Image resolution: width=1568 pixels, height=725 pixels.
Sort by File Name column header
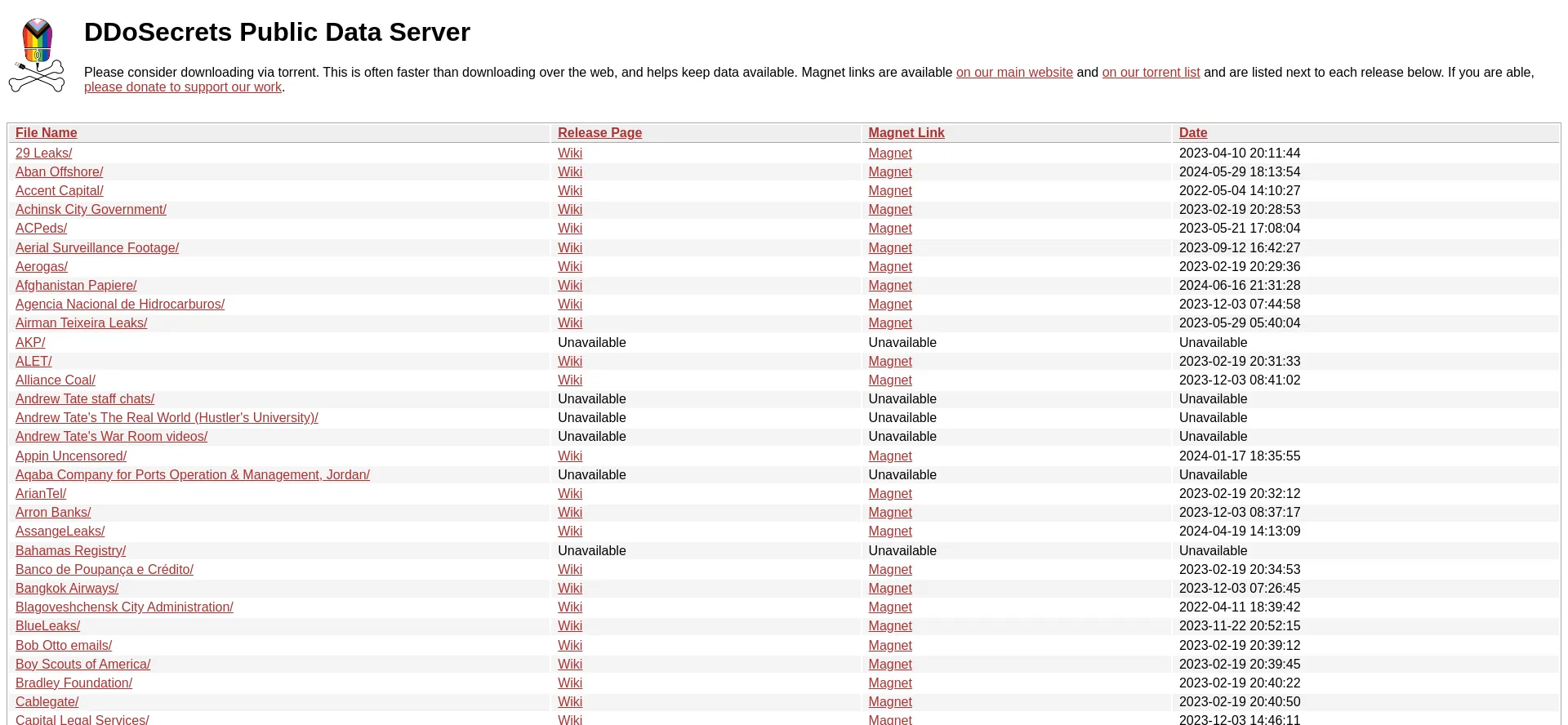pyautogui.click(x=46, y=132)
